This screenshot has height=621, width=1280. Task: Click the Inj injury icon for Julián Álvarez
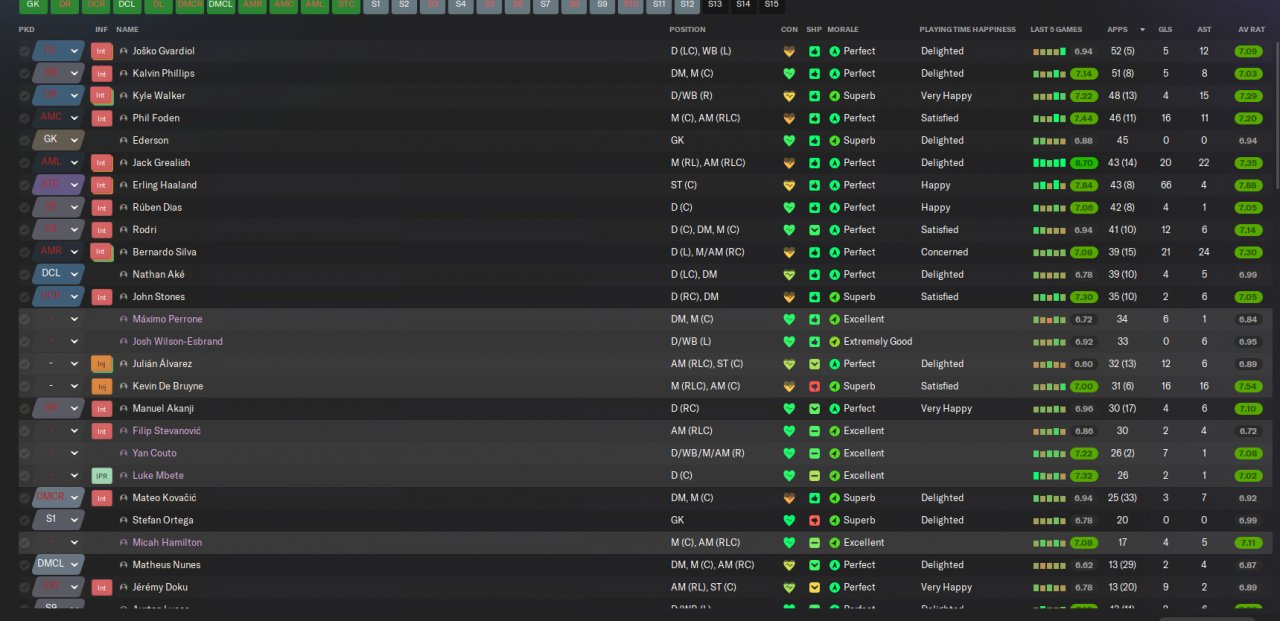101,364
